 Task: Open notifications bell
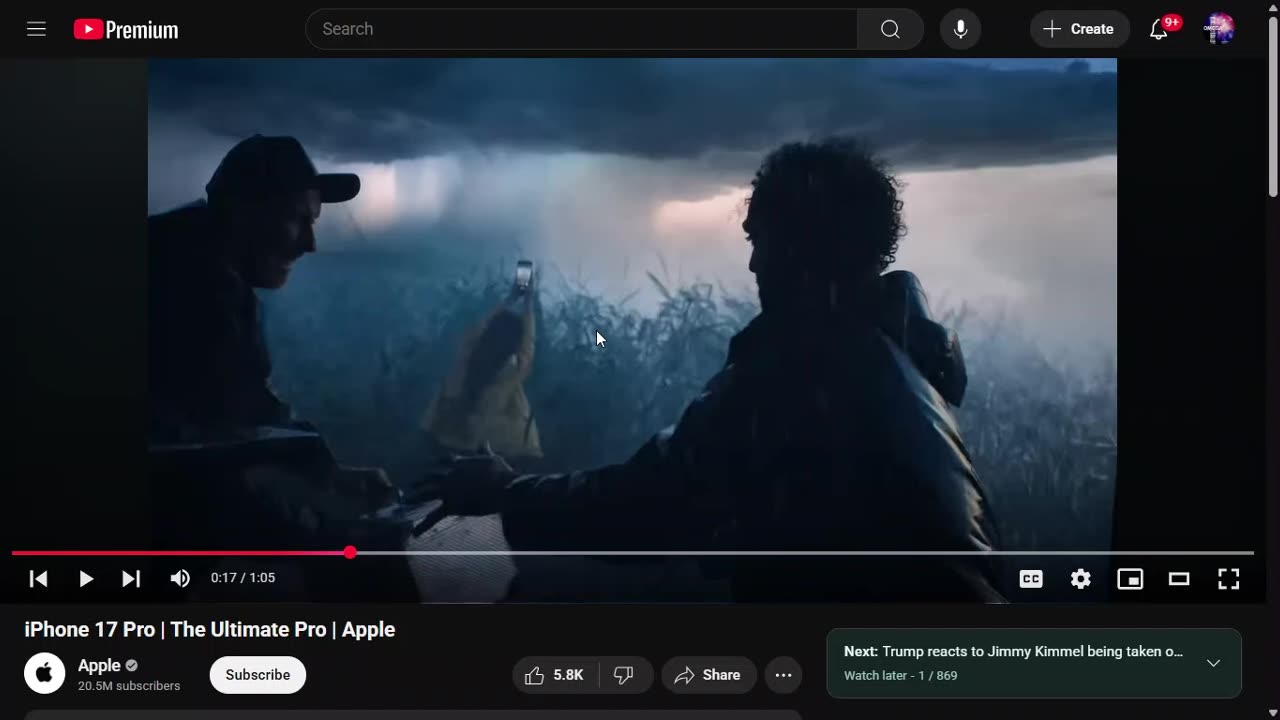1159,29
